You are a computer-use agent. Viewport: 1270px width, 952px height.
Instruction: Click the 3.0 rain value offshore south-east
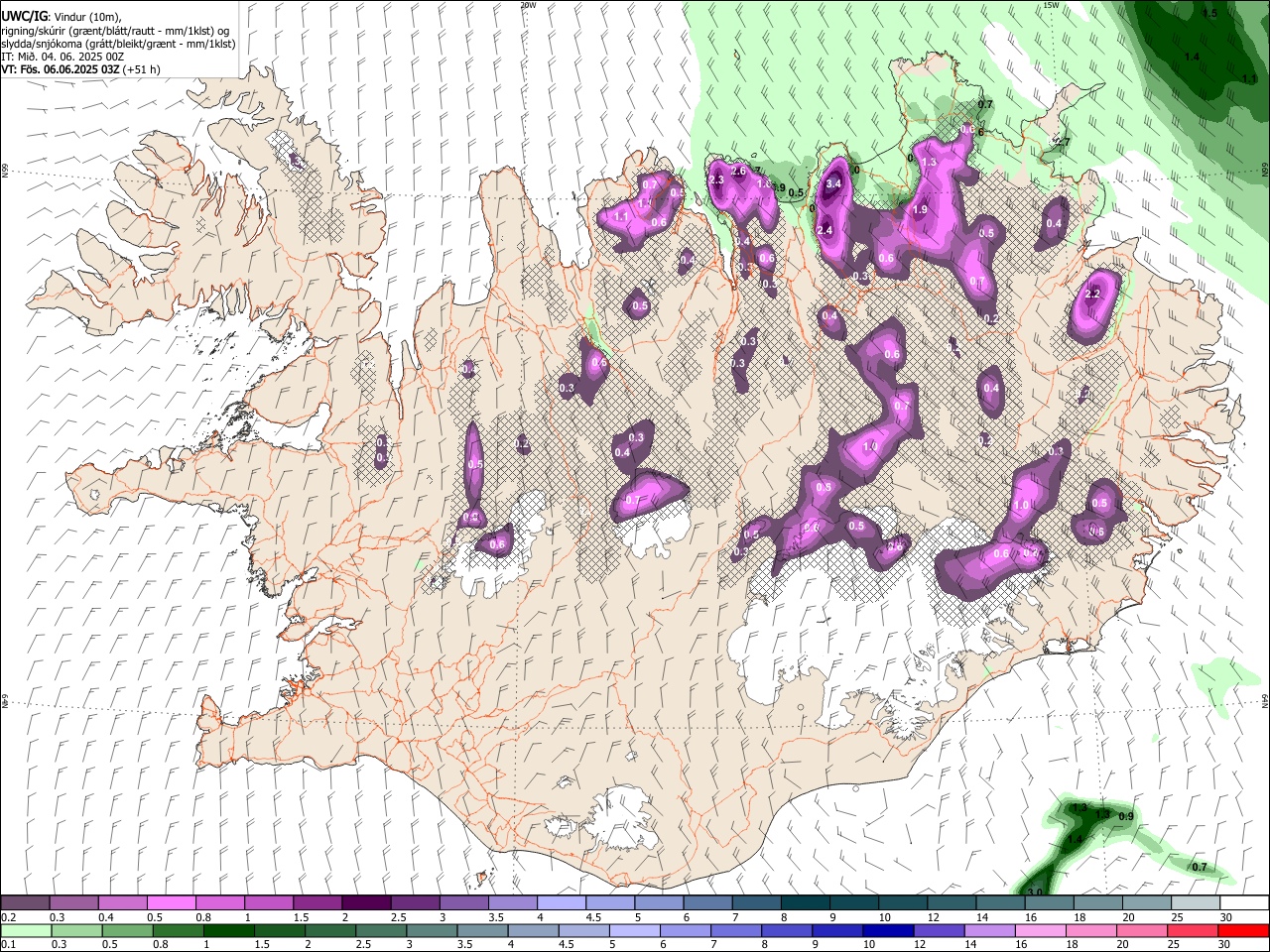click(x=1035, y=892)
